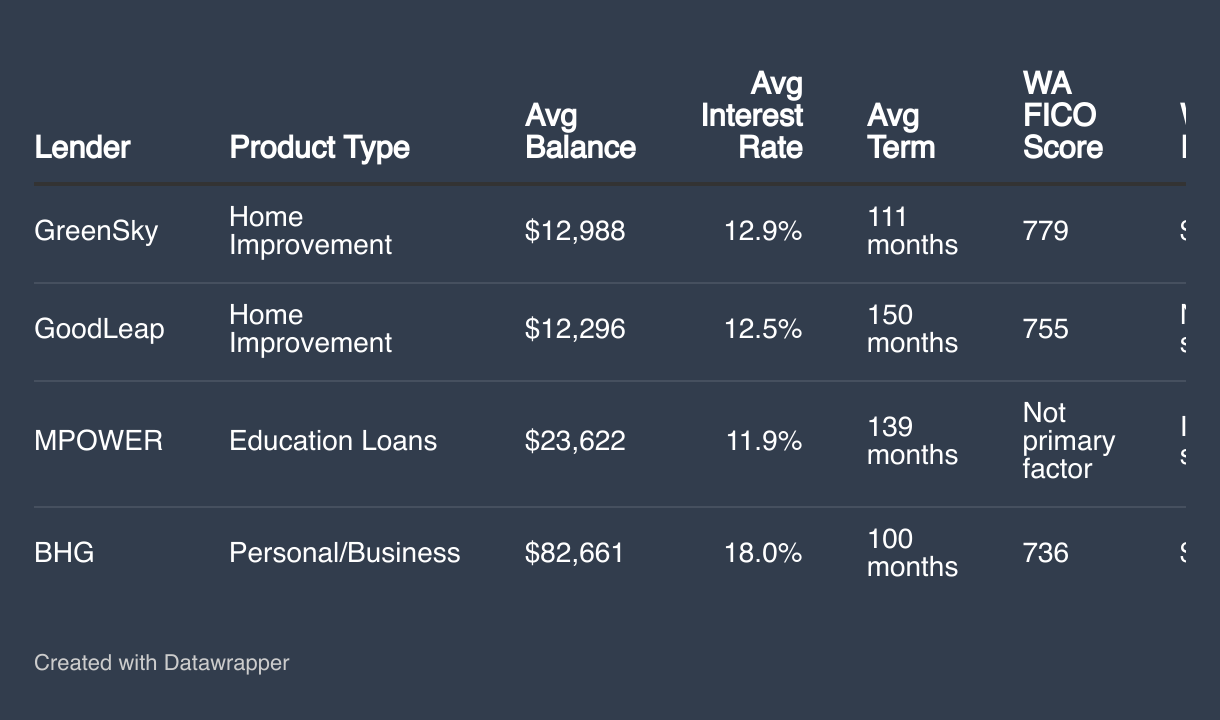Select the $82,661 average balance value
Viewport: 1220px width, 720px height.
(x=574, y=553)
